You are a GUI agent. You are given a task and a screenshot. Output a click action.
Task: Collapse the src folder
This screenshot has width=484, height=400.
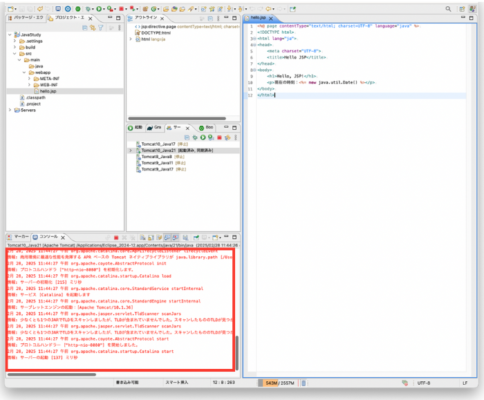point(15,54)
